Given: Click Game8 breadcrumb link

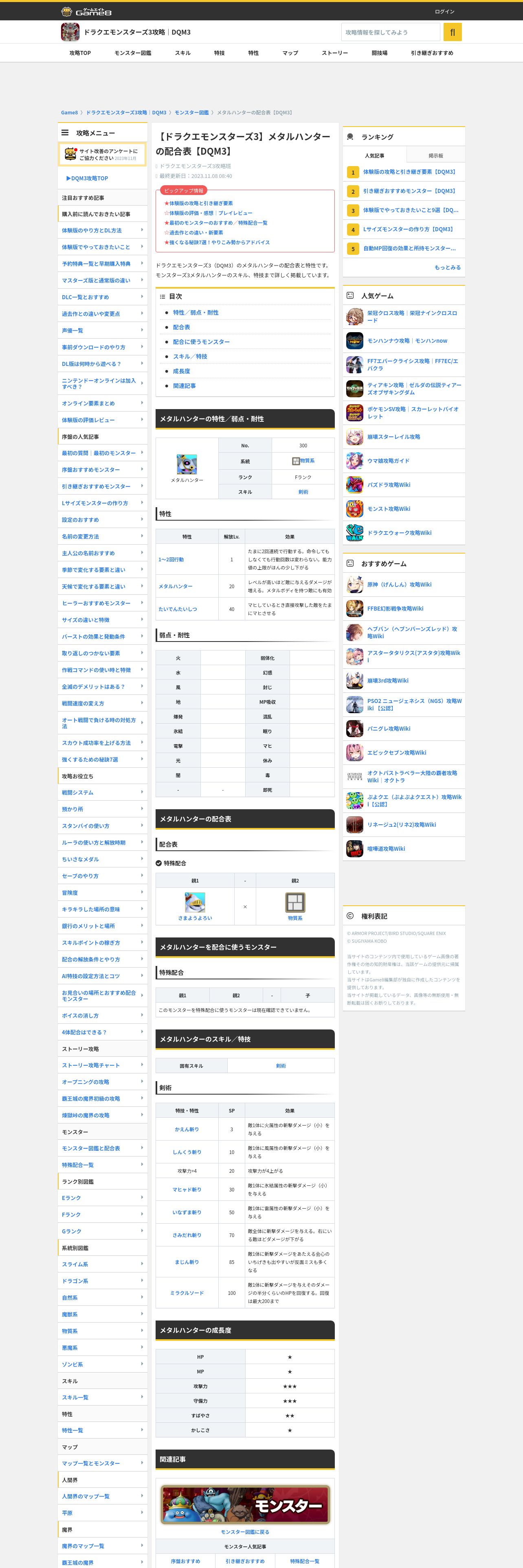Looking at the screenshot, I should click(69, 113).
